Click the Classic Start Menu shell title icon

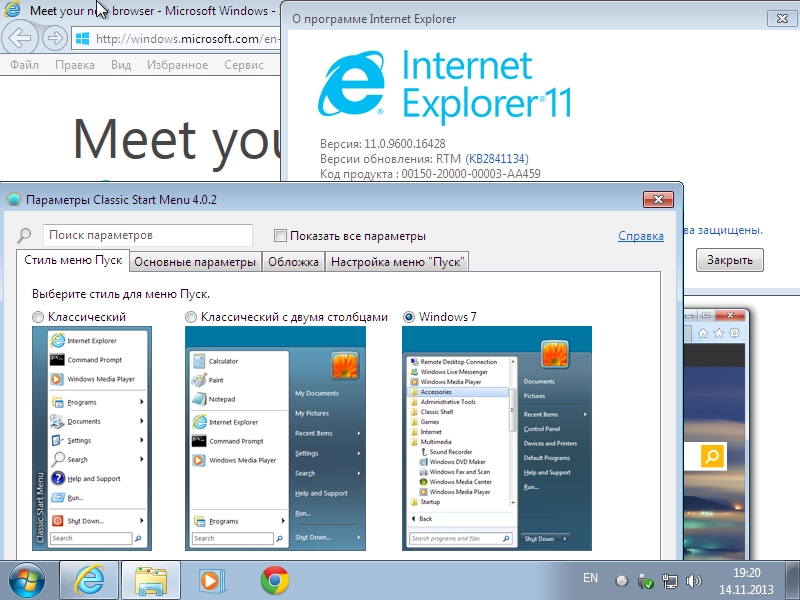coord(13,199)
